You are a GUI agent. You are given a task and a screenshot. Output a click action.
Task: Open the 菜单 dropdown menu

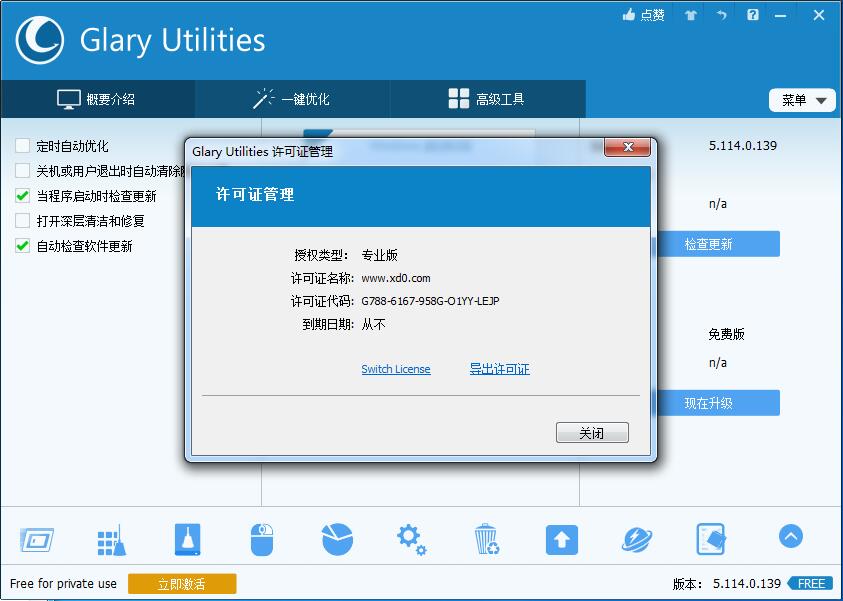[802, 100]
